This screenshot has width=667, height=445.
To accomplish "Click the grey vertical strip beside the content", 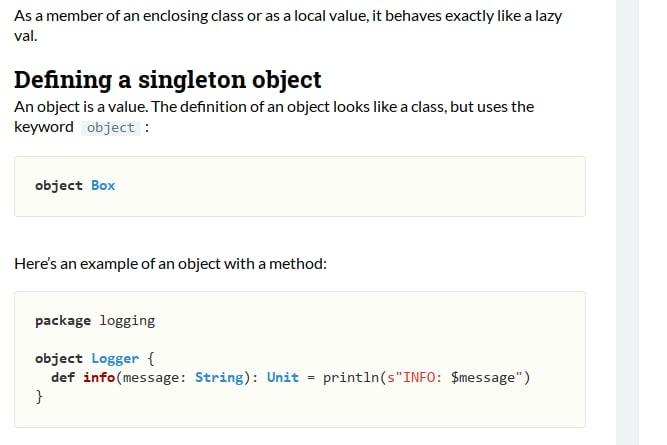I will (627, 222).
